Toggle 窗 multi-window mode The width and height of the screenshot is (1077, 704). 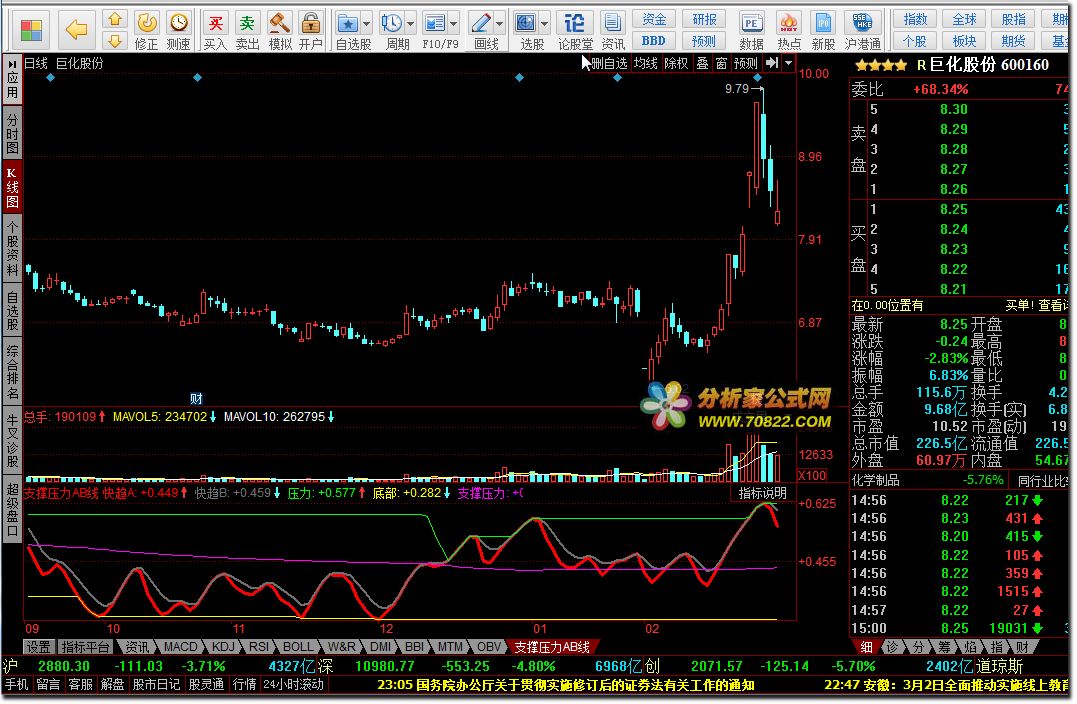(x=721, y=63)
